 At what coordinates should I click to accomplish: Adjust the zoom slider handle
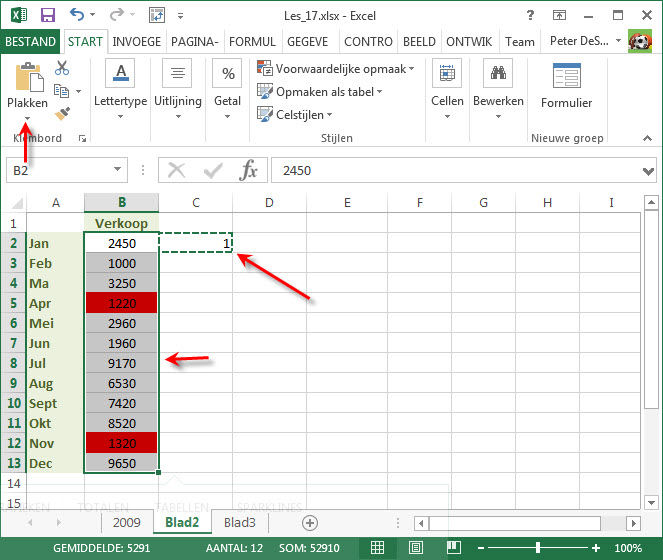click(x=537, y=548)
